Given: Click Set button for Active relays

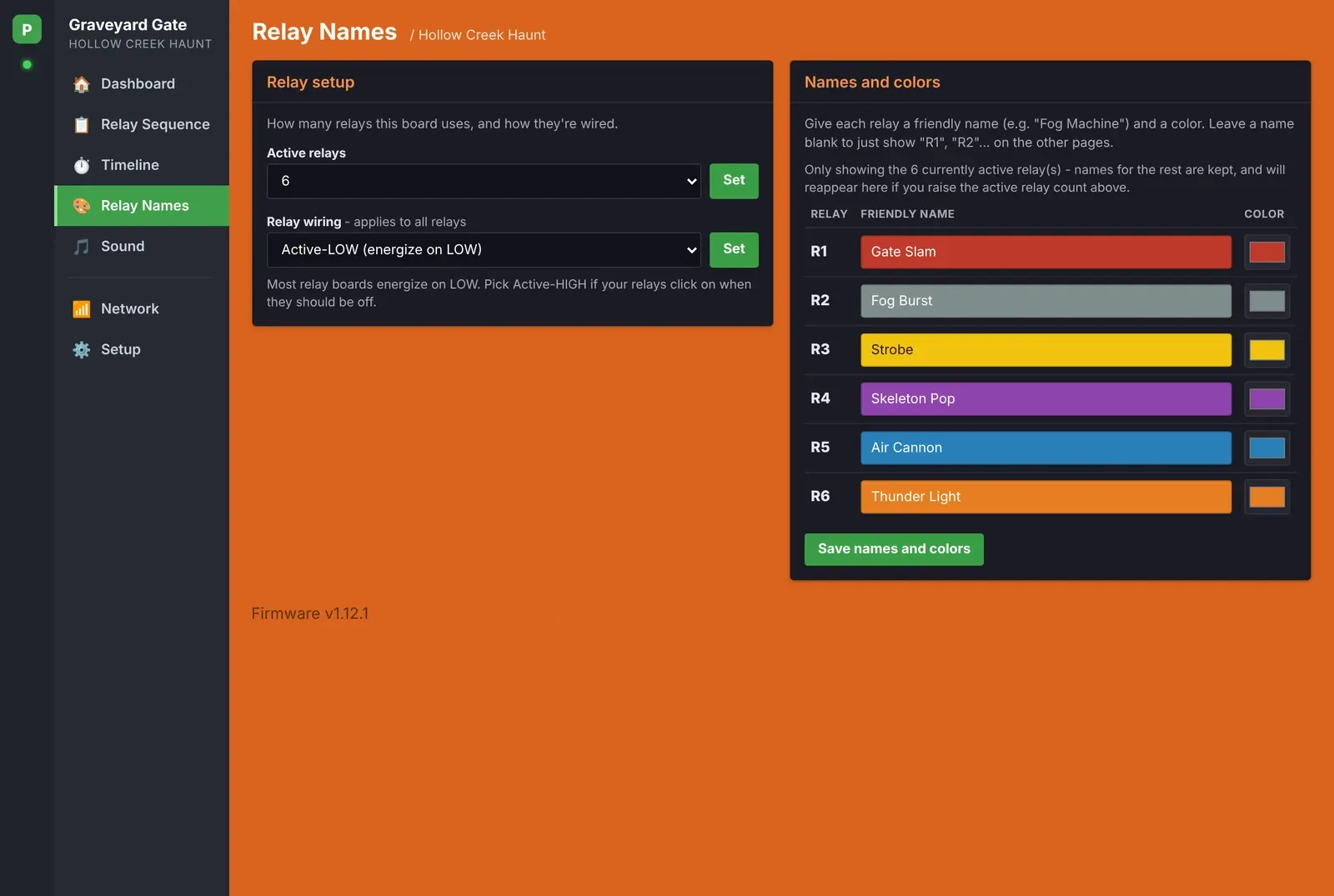Looking at the screenshot, I should tap(734, 181).
